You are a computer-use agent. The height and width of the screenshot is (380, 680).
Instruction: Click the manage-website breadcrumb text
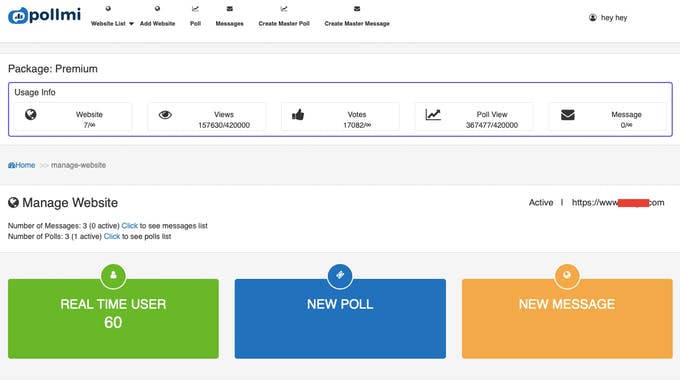(78, 165)
